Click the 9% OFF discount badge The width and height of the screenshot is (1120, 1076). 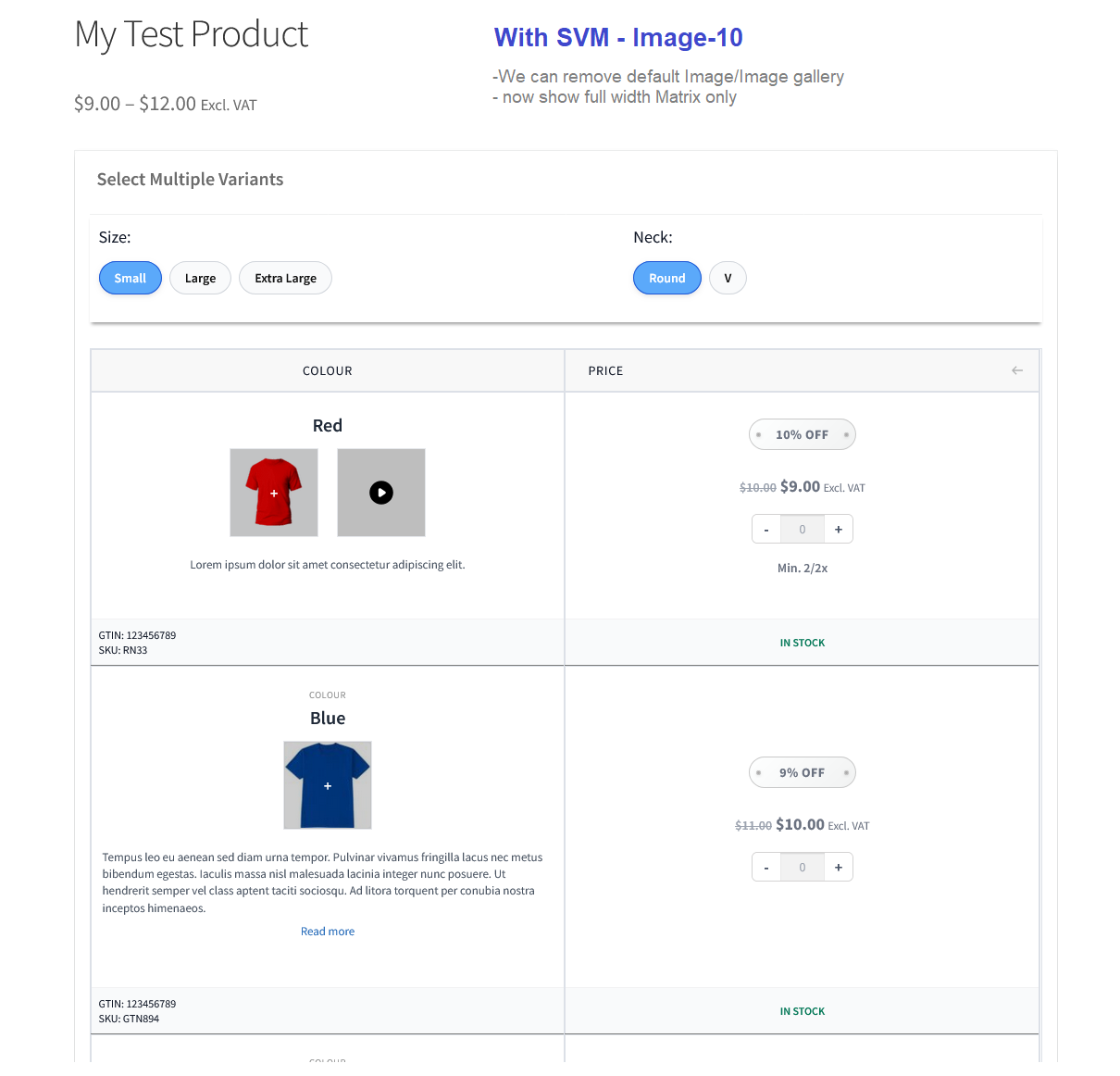[802, 772]
